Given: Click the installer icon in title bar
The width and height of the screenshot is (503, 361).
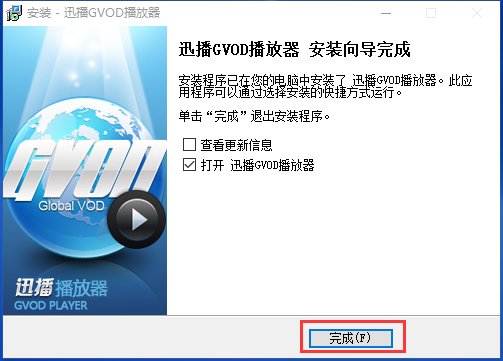Looking at the screenshot, I should 14,13.
